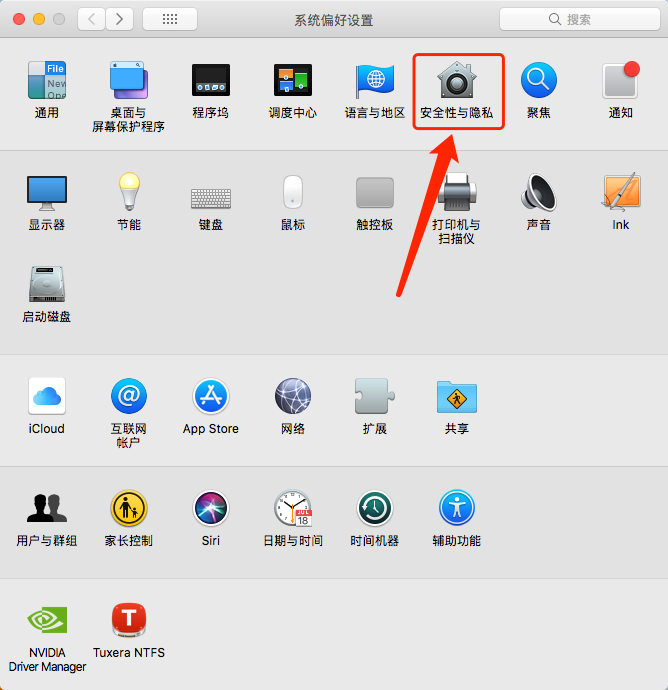
Task: Click the back navigation arrow
Action: click(92, 19)
